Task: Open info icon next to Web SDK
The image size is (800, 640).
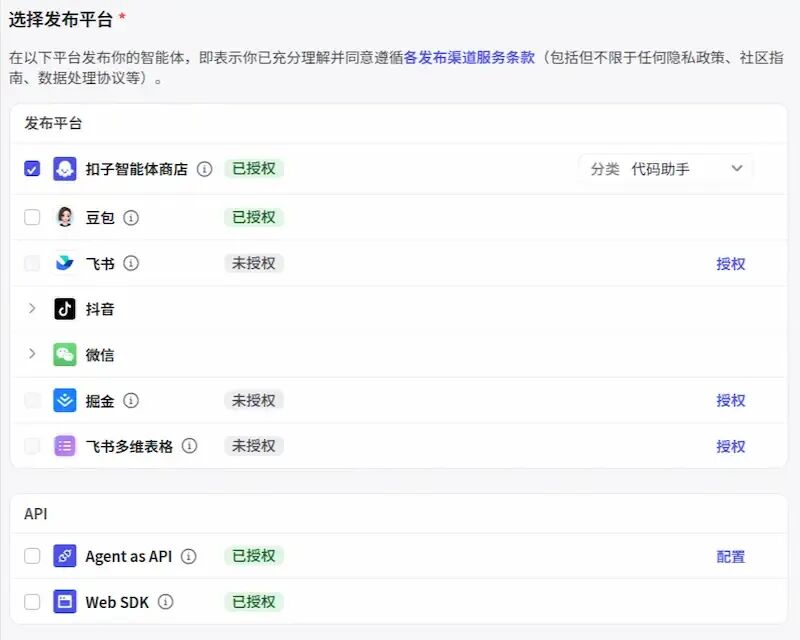Action: point(165,602)
